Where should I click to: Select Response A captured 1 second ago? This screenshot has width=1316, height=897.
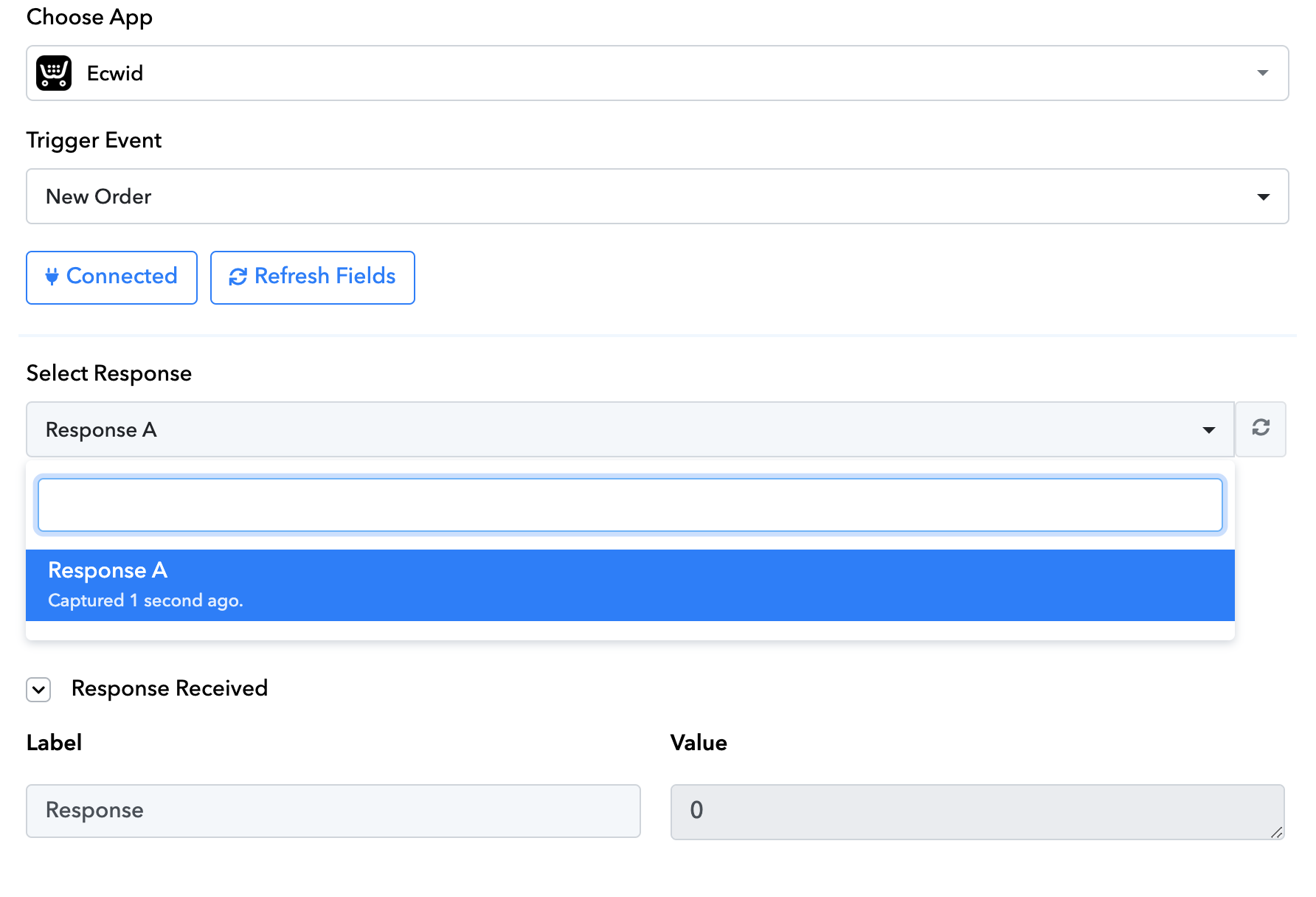click(630, 585)
